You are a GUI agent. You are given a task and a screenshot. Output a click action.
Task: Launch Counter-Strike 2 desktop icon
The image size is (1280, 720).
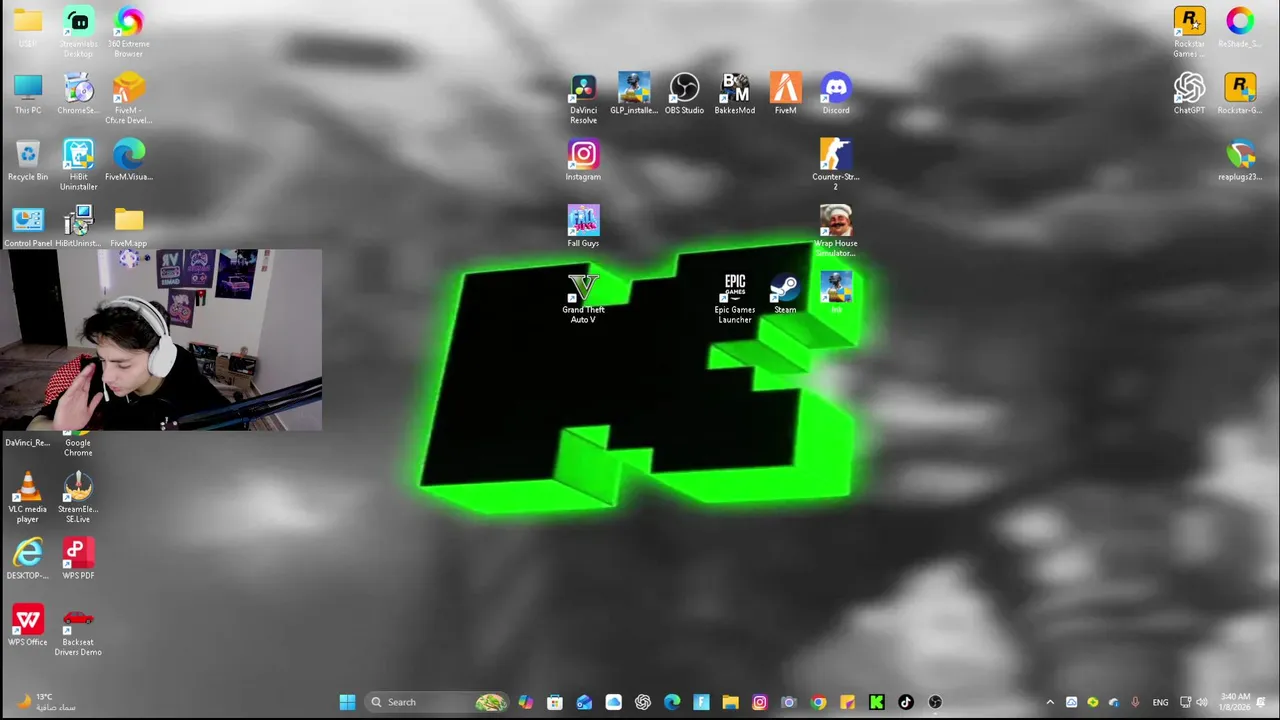click(x=836, y=165)
